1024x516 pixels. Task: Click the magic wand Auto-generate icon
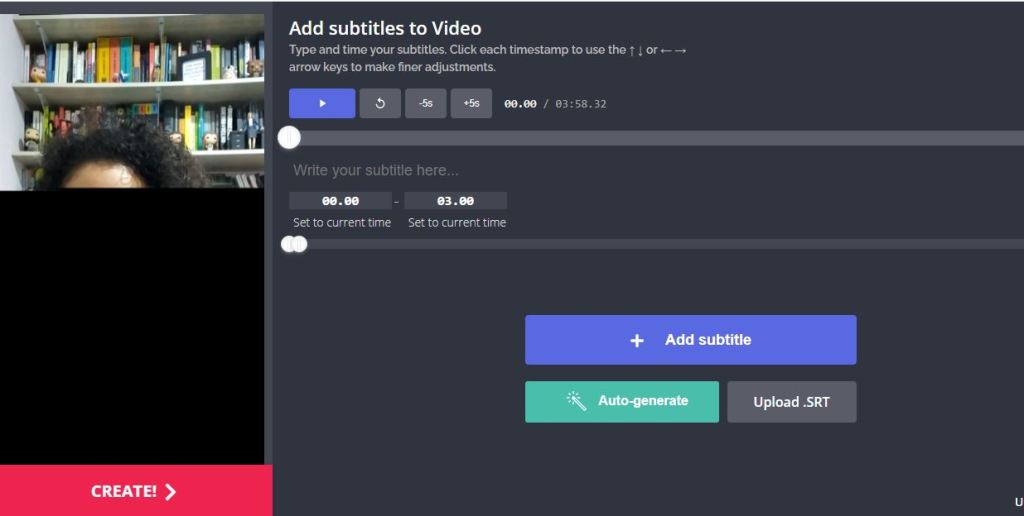click(576, 401)
